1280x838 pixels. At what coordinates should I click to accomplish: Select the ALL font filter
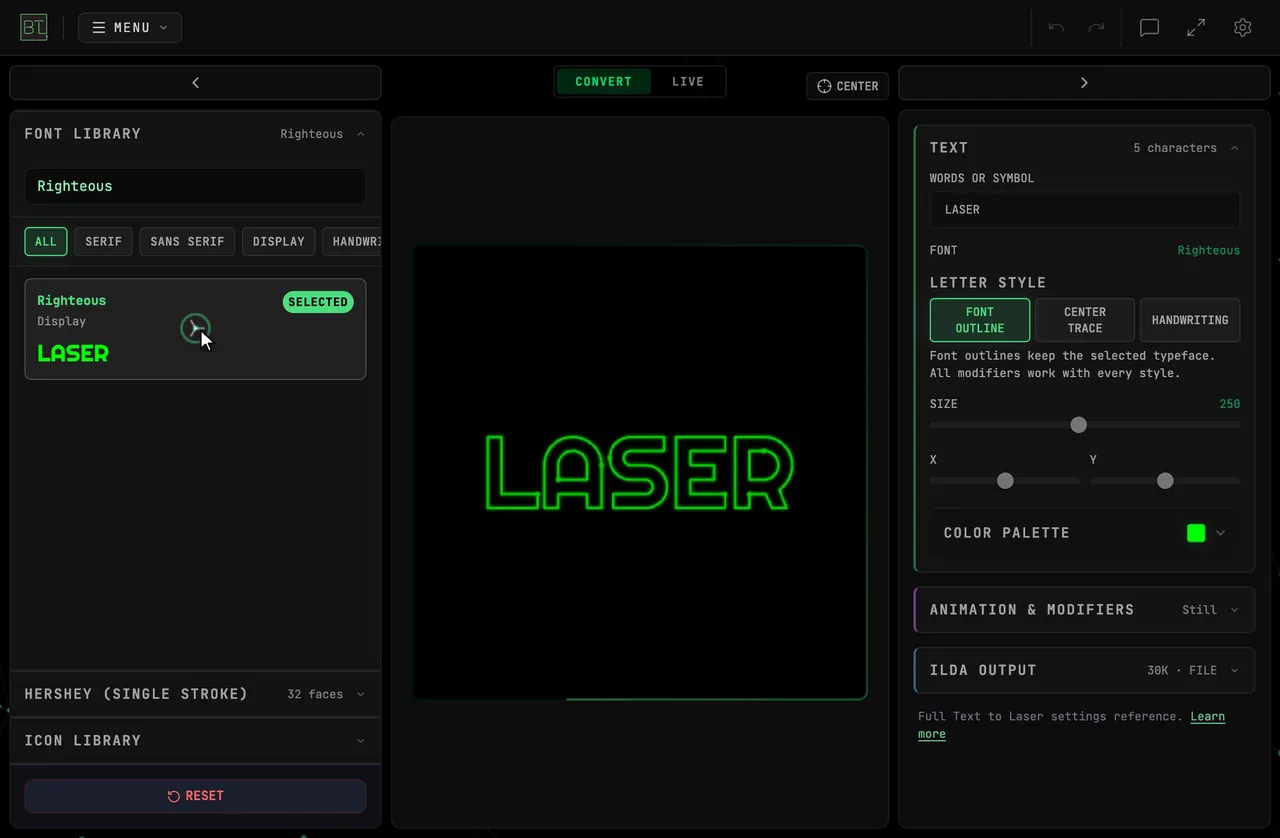tap(46, 242)
